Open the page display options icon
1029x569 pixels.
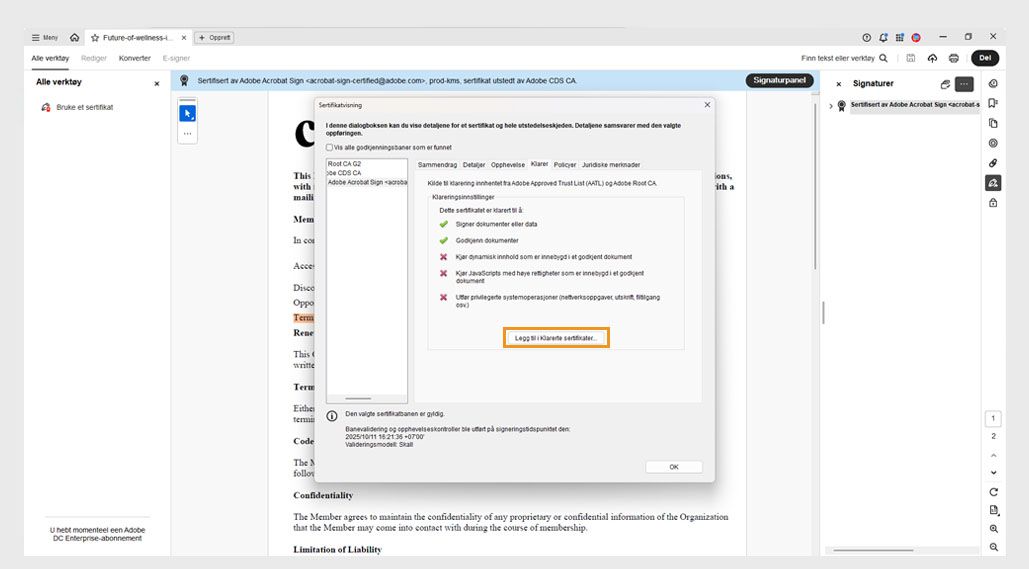pyautogui.click(x=993, y=510)
